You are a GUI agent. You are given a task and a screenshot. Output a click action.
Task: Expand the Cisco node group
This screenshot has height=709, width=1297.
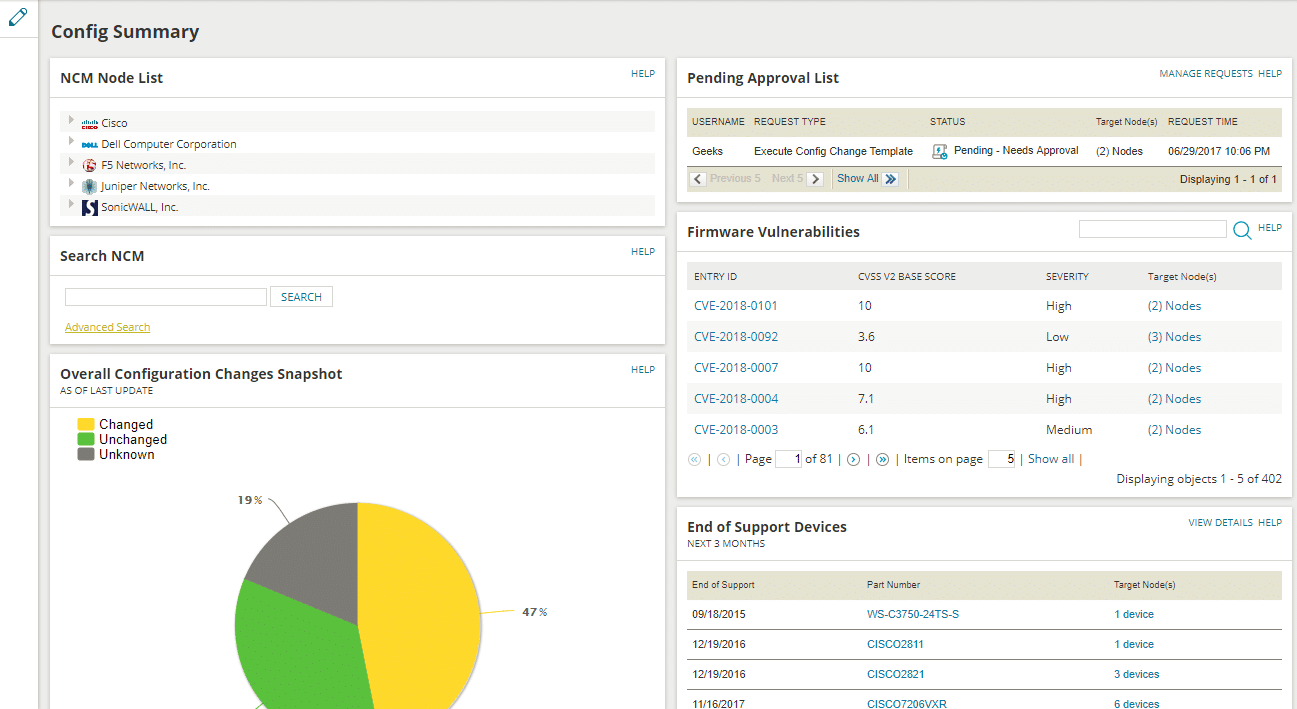point(71,120)
